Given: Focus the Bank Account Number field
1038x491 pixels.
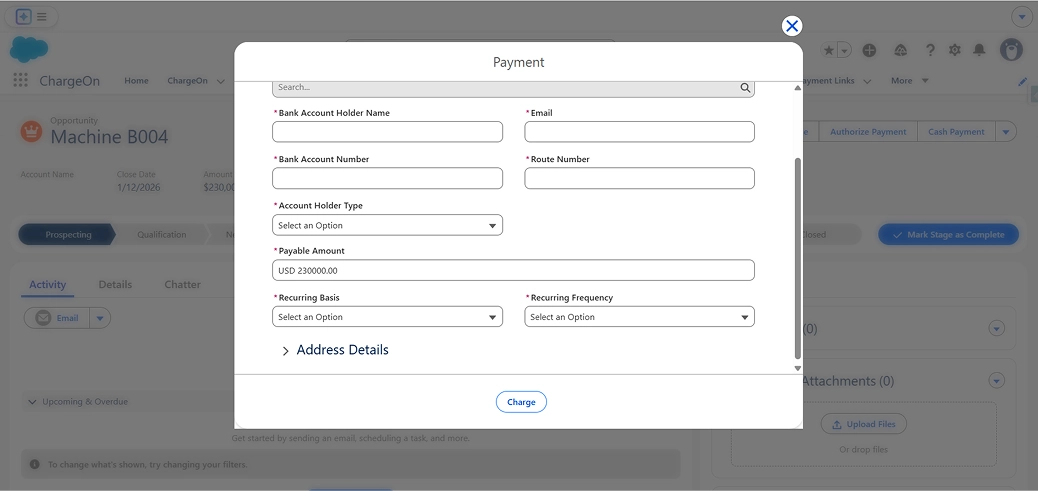Looking at the screenshot, I should pos(387,178).
